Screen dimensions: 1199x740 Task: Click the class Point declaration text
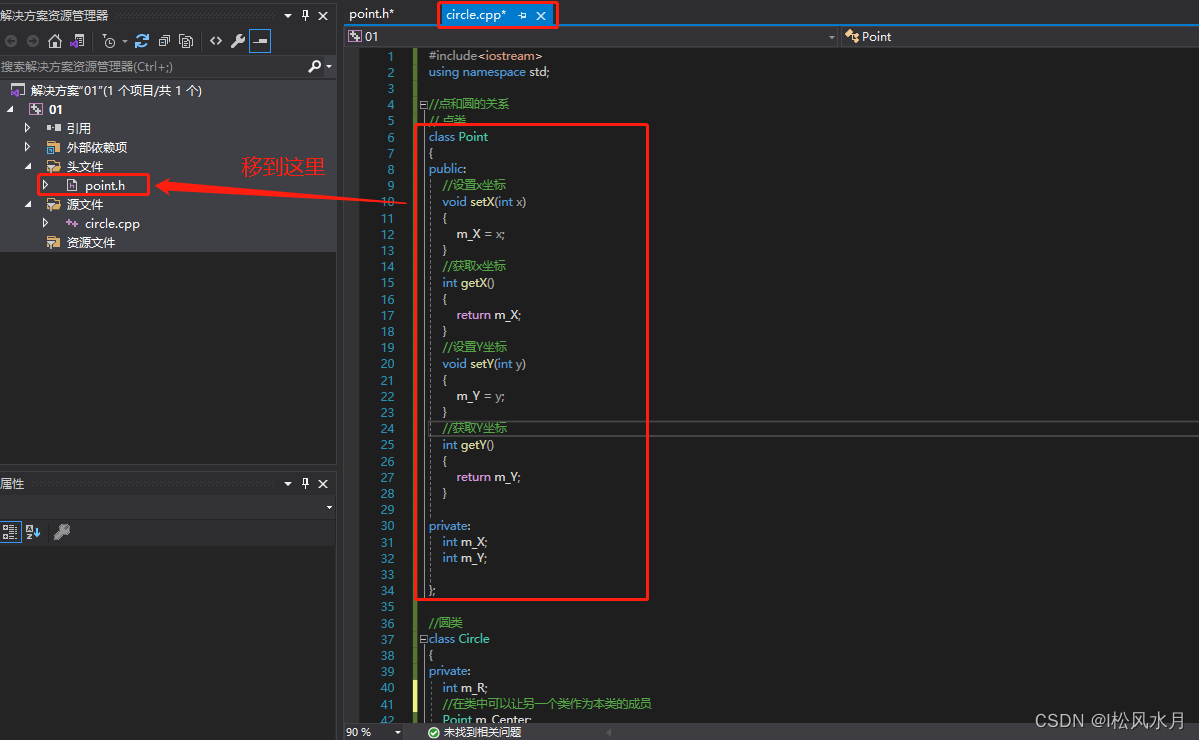click(458, 137)
